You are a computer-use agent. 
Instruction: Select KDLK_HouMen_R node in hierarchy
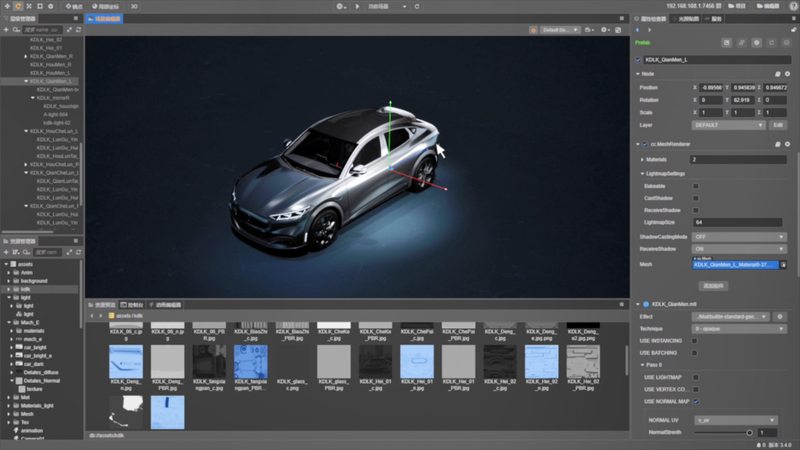click(x=51, y=64)
